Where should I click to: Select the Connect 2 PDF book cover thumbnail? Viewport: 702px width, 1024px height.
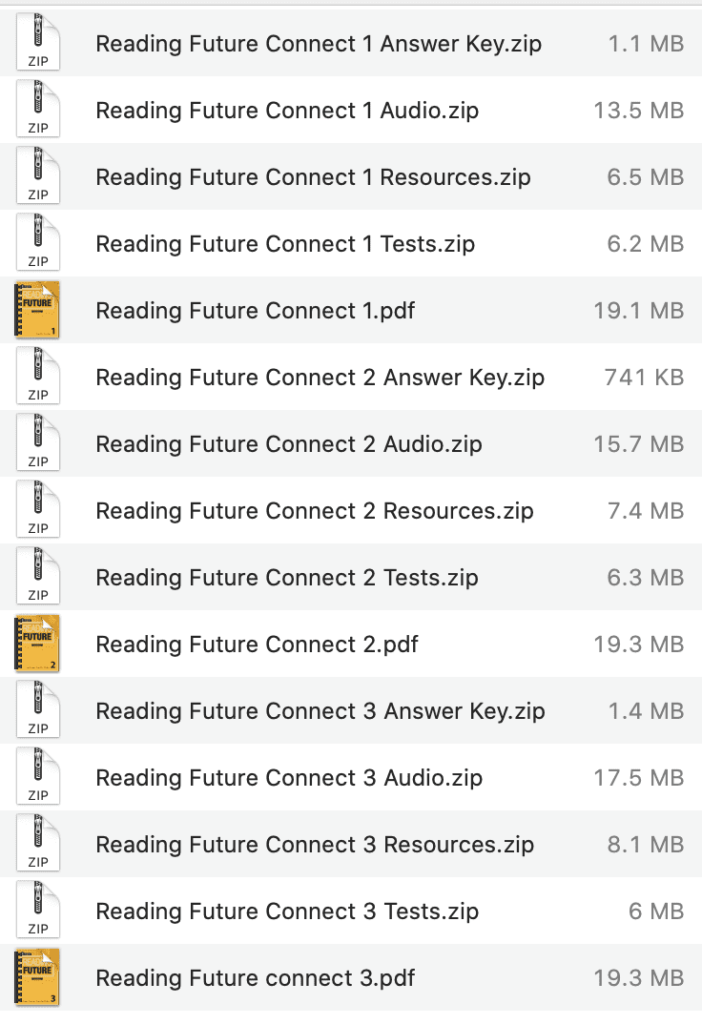(37, 644)
